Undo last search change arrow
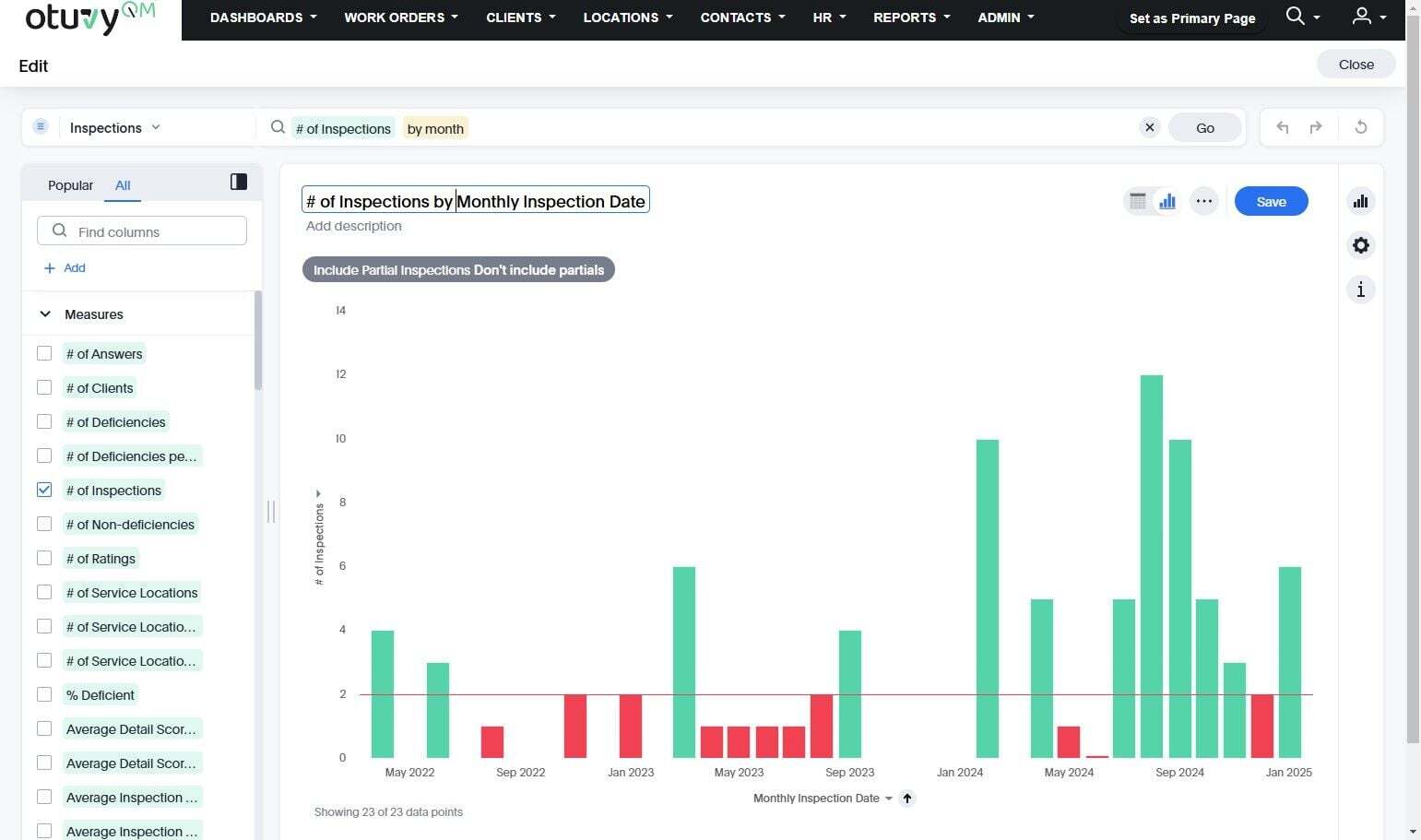Screen dimensions: 1421x840 coord(1282,127)
